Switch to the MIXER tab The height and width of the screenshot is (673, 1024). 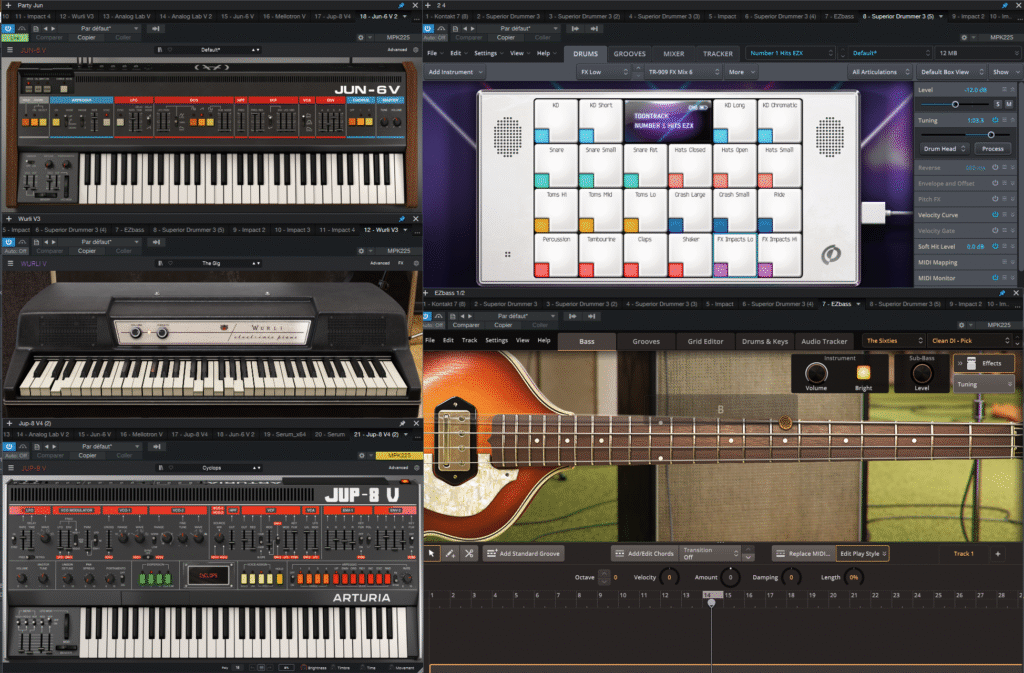point(674,54)
